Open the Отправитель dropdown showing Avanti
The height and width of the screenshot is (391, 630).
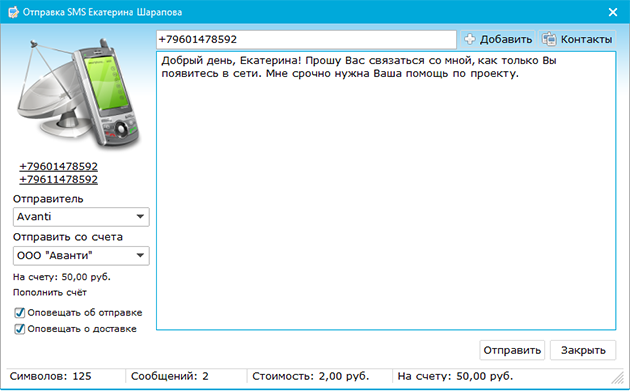click(81, 217)
